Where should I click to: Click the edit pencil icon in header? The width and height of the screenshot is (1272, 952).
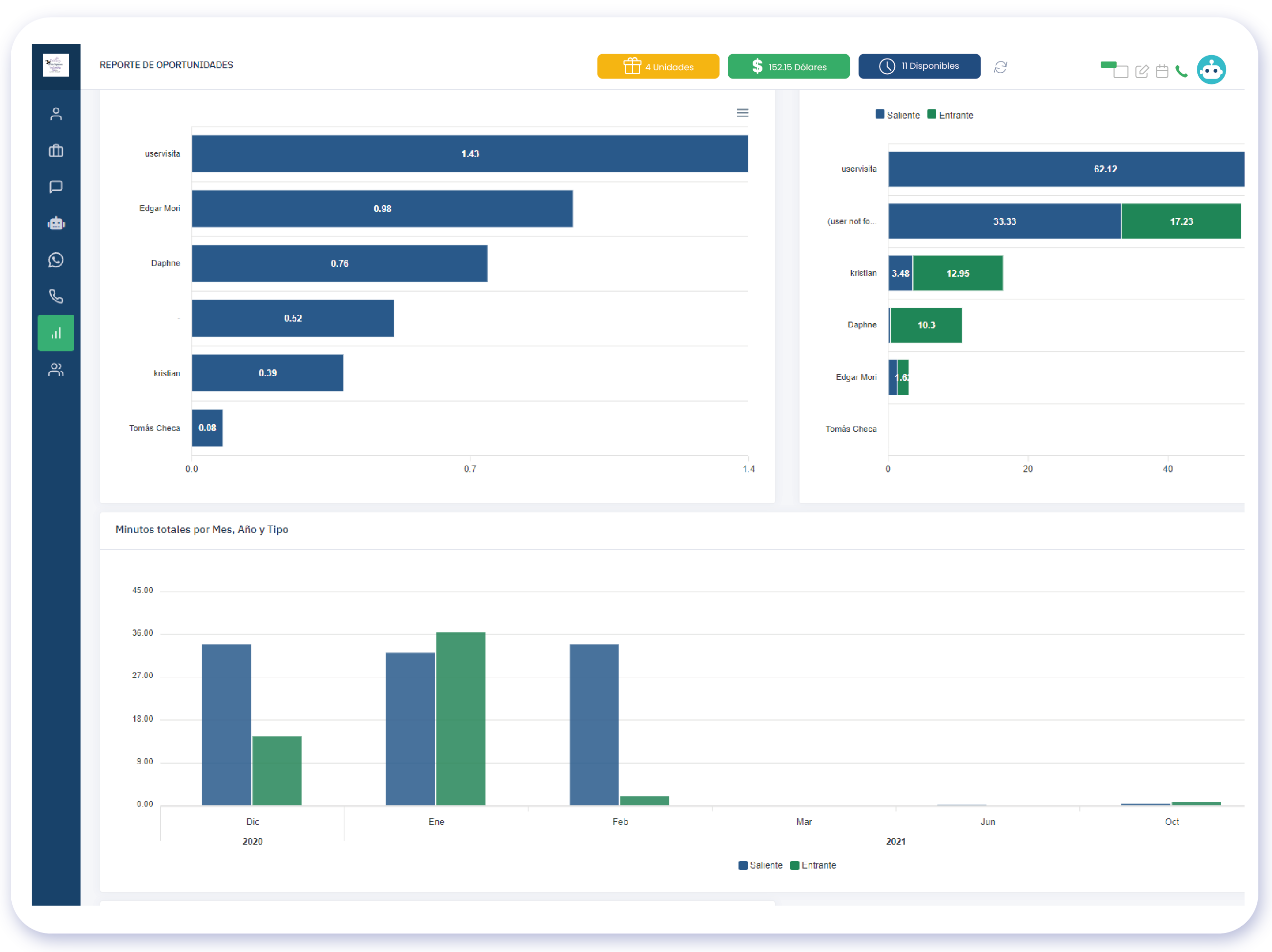point(1142,71)
